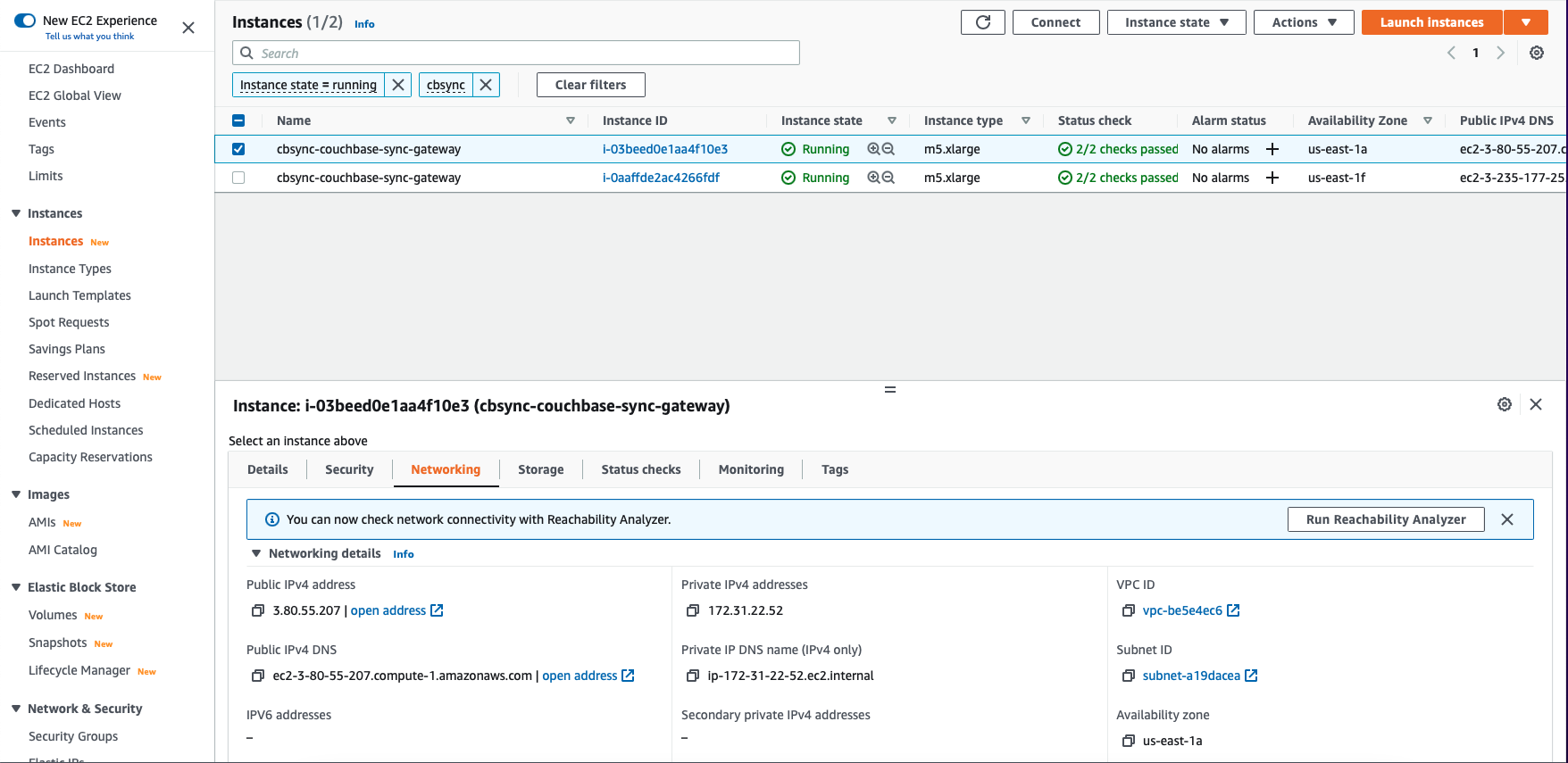
Task: Focus the instances Search field
Action: (516, 53)
